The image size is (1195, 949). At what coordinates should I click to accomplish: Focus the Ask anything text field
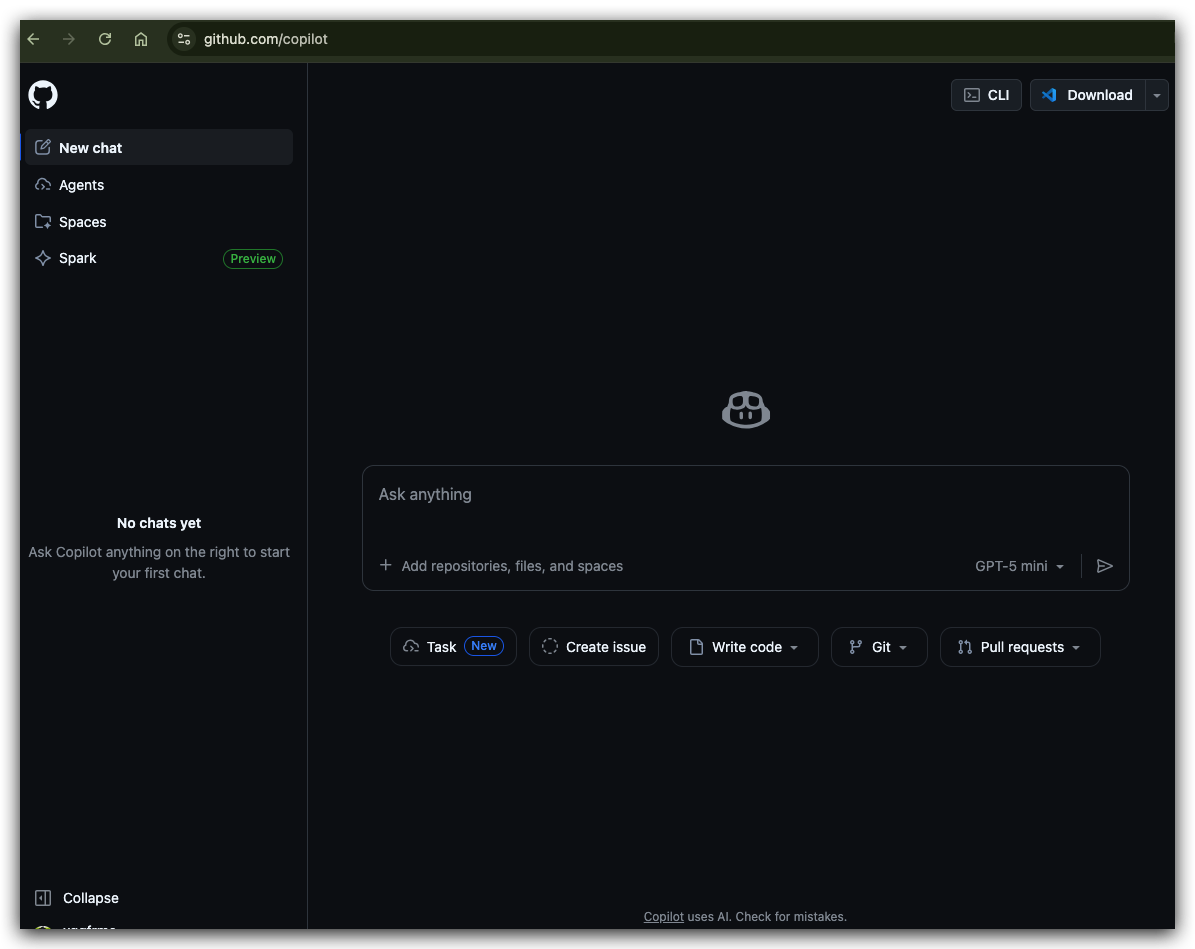pos(745,495)
